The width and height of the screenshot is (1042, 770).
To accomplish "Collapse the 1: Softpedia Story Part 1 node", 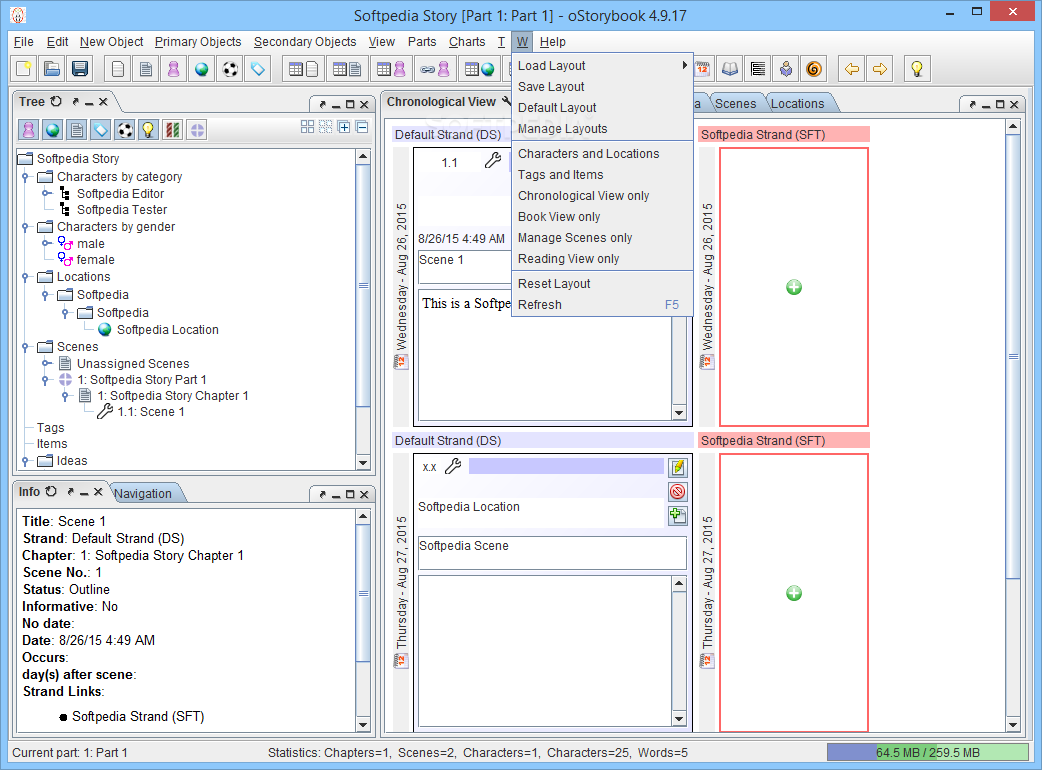I will [x=45, y=379].
